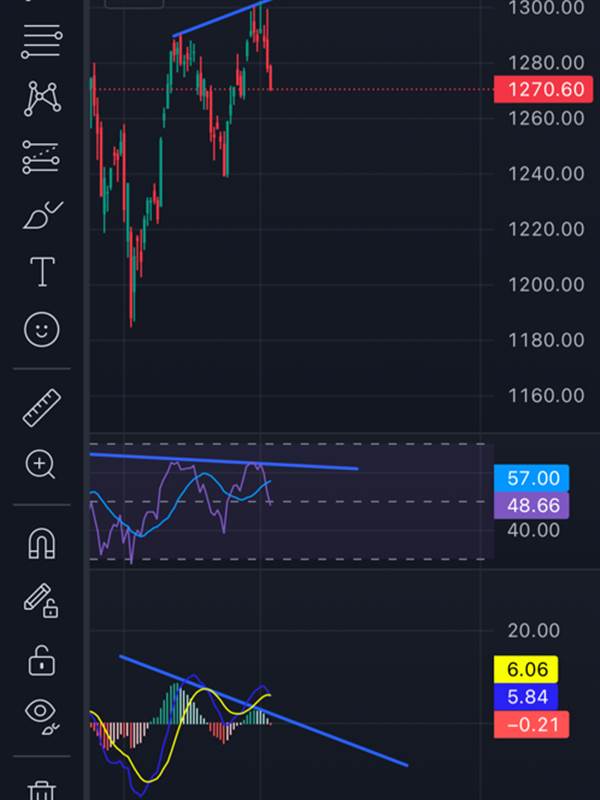600x800 pixels.
Task: Open the forecasting and measurement tools
Action: tap(41, 157)
